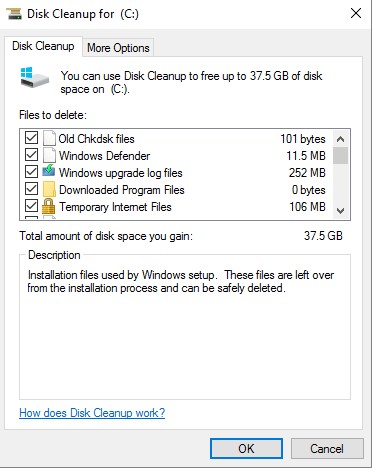Click the Windows drive icon beside the summary text
This screenshot has height=468, width=372.
[35, 77]
